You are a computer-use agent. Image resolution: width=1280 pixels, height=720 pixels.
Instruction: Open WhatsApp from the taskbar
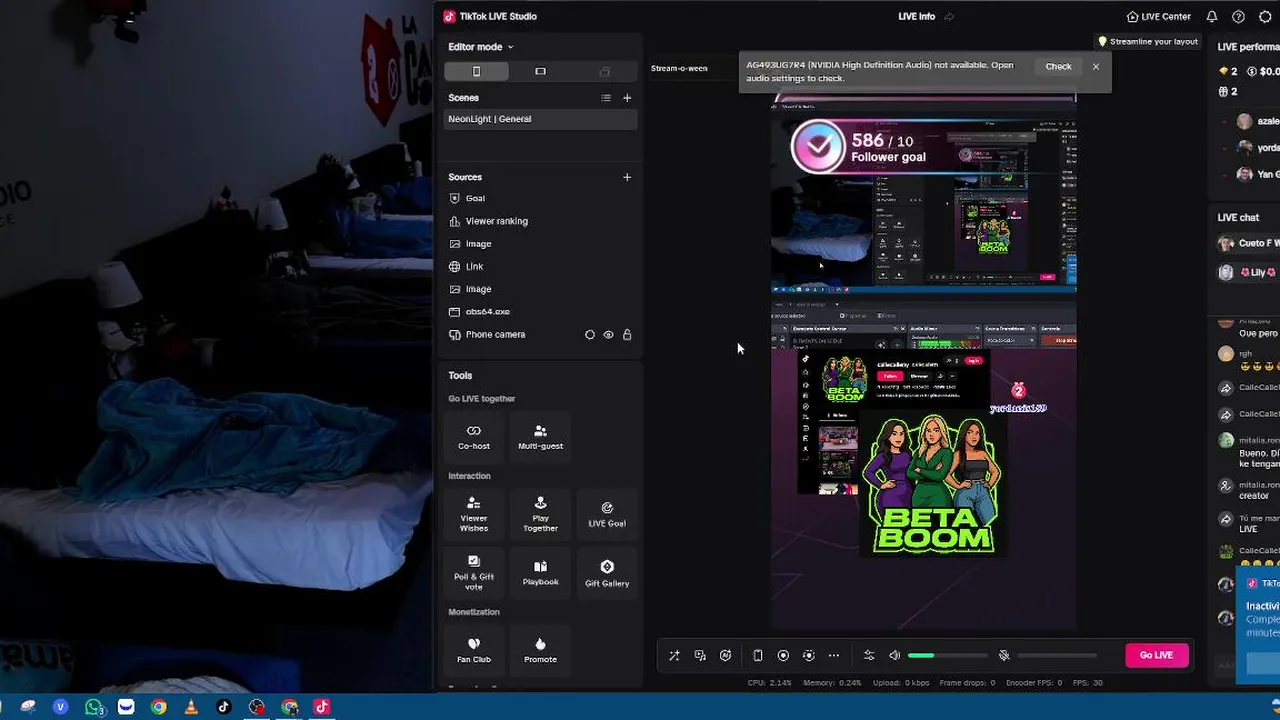(93, 707)
